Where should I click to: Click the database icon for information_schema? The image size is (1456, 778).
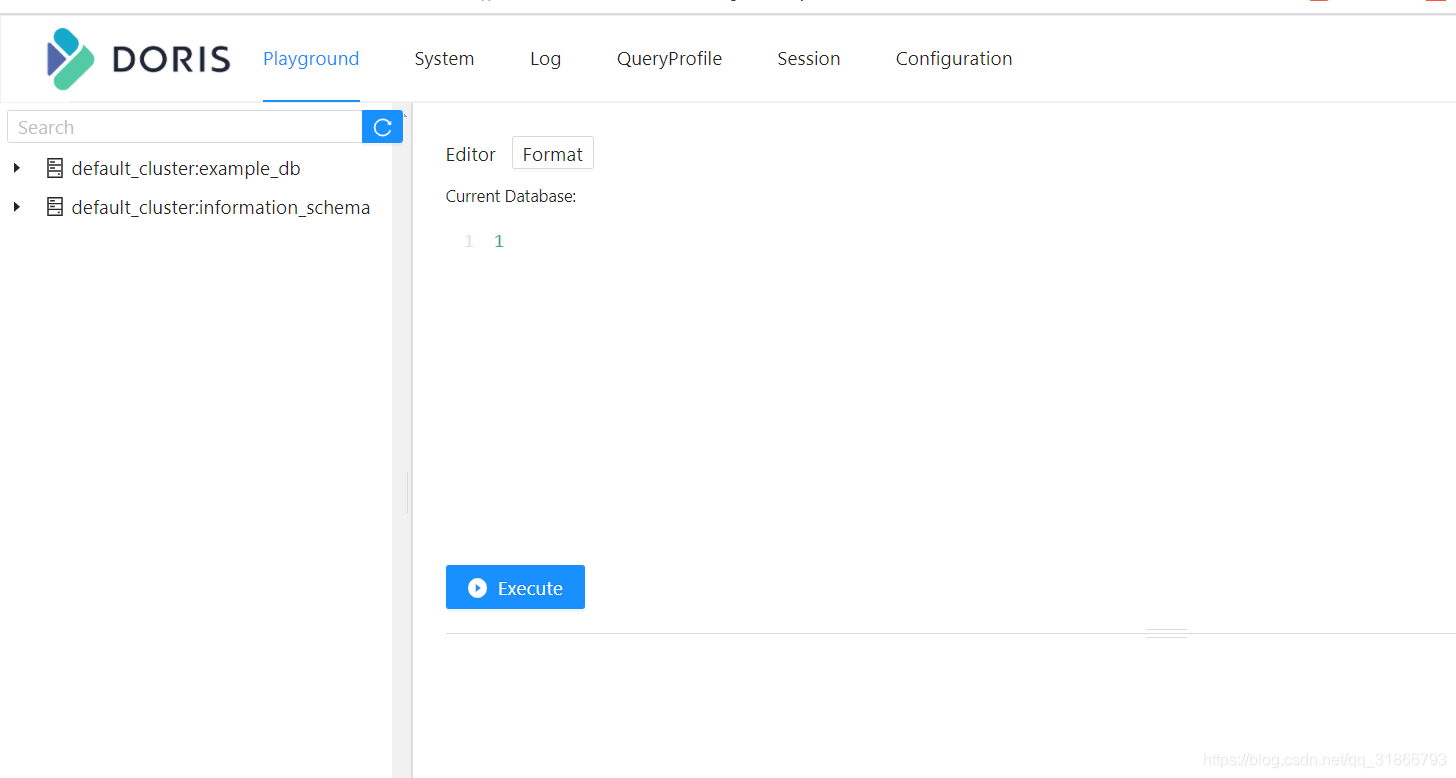pos(54,206)
